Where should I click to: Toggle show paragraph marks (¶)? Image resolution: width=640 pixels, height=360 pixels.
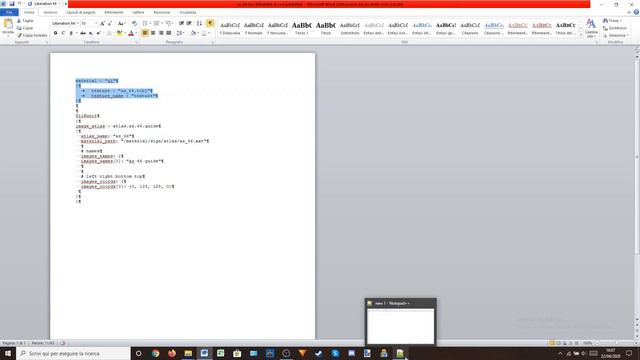(210, 23)
